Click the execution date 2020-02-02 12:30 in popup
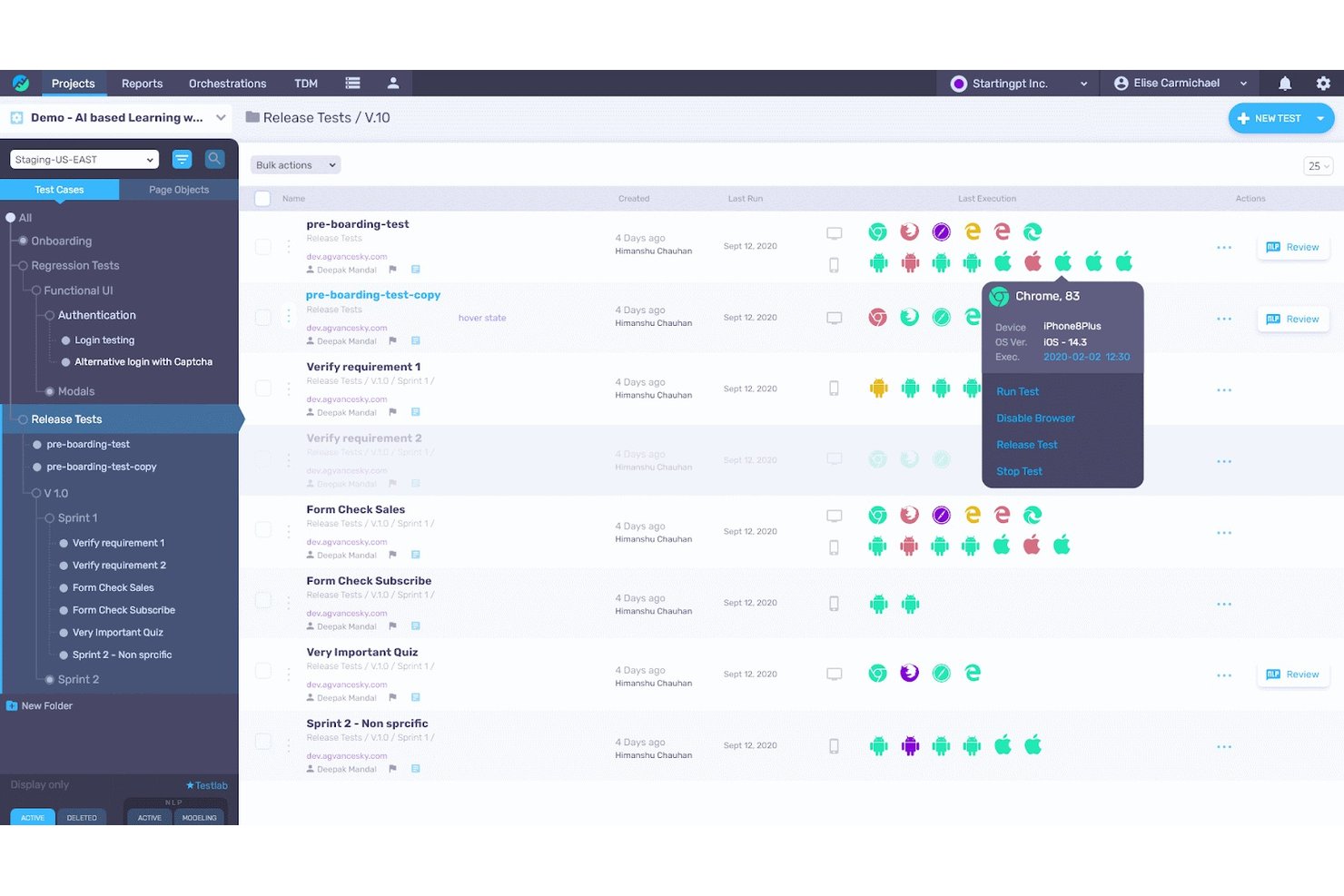This screenshot has width=1344, height=896. click(1086, 357)
